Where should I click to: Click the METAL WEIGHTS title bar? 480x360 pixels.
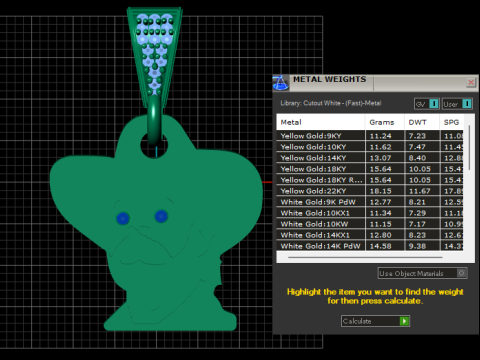coord(377,83)
